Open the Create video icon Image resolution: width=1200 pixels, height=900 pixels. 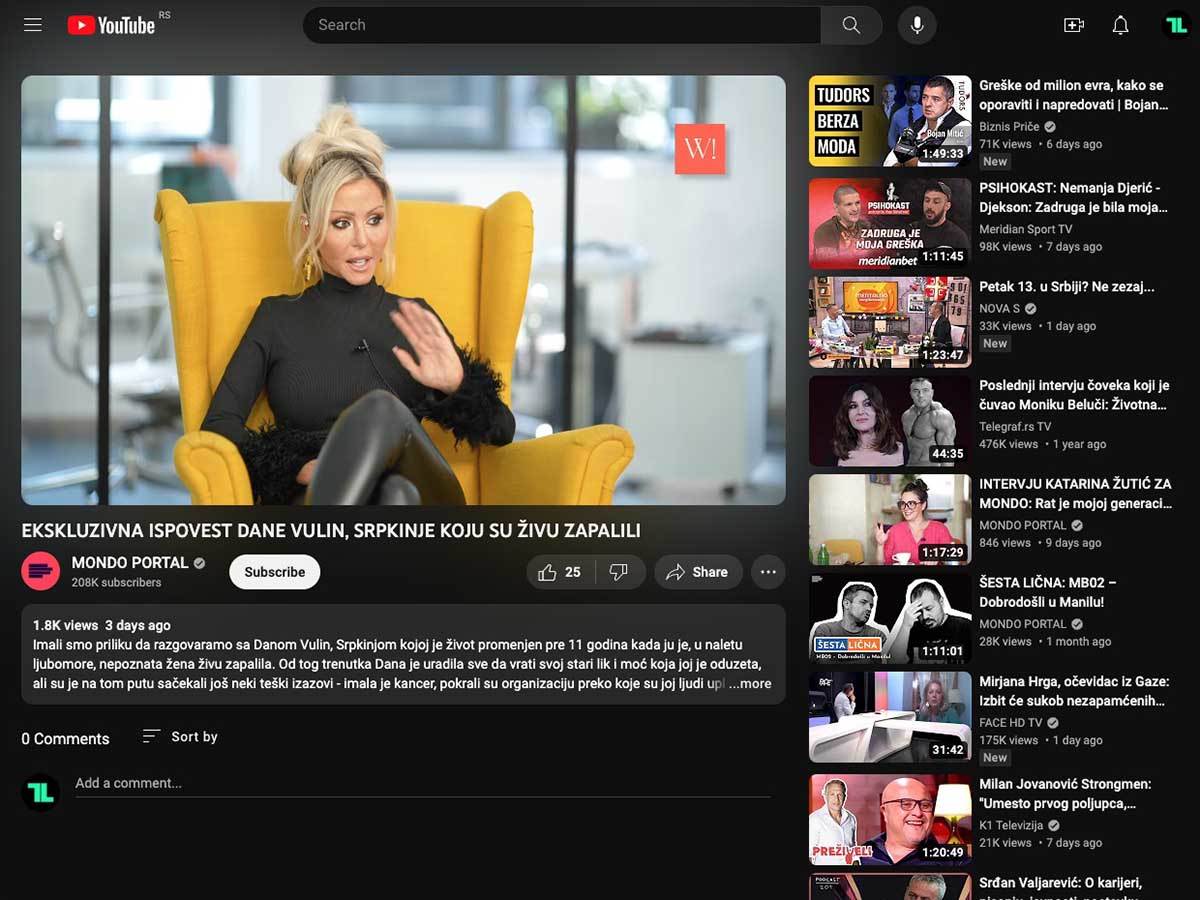tap(1073, 25)
